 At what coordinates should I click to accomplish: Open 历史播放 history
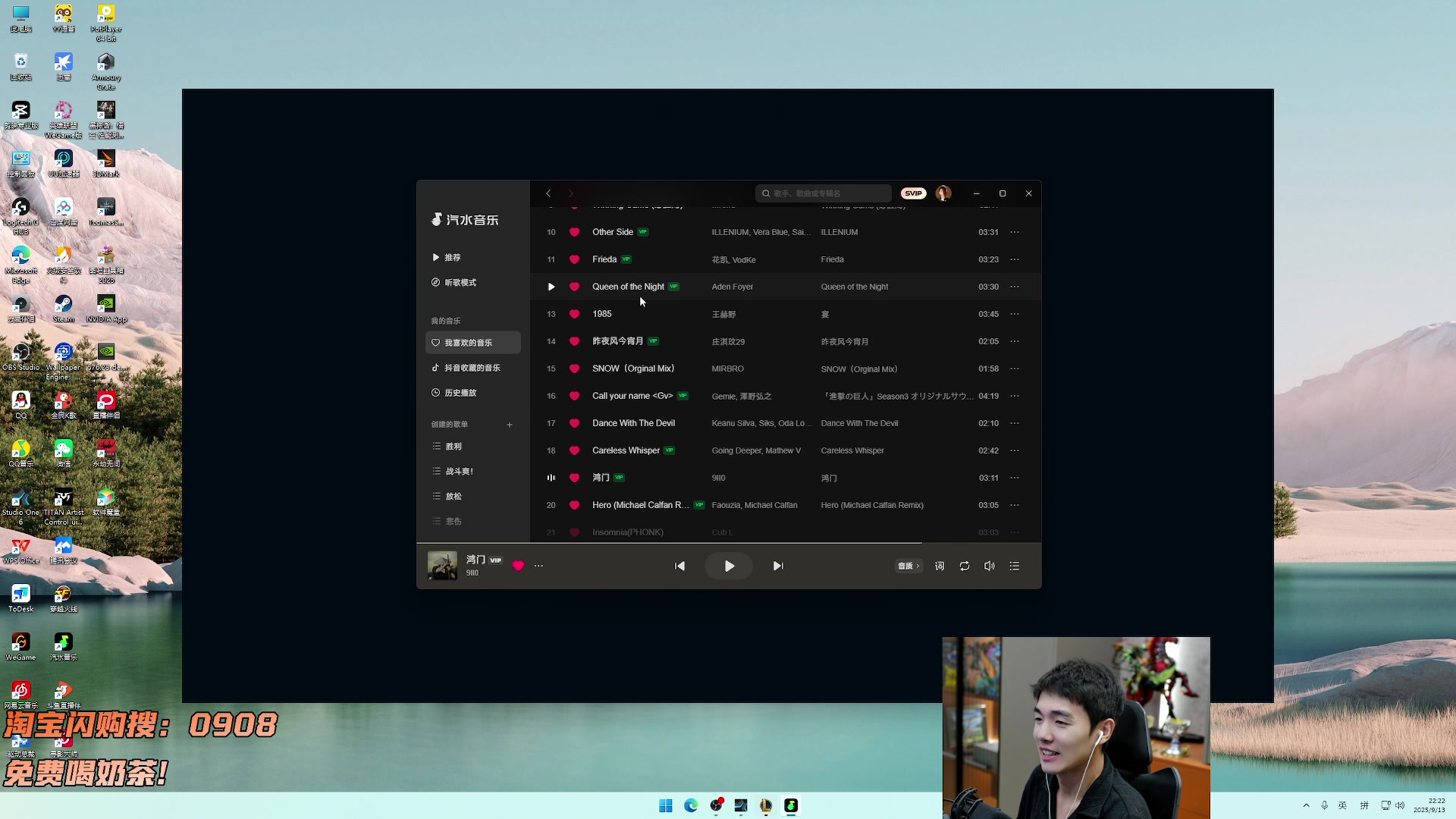pos(473,393)
